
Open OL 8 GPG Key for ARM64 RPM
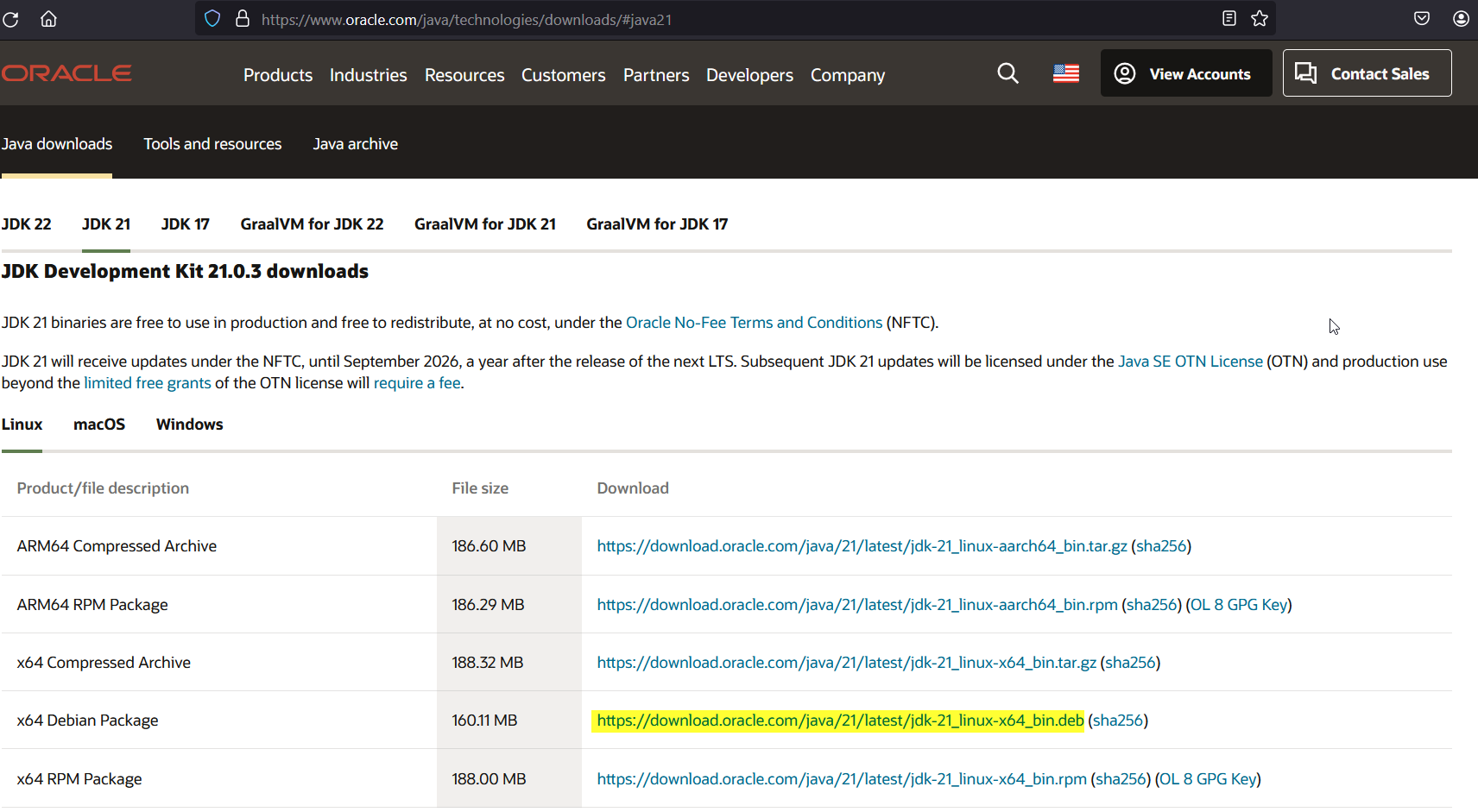pyautogui.click(x=1239, y=605)
